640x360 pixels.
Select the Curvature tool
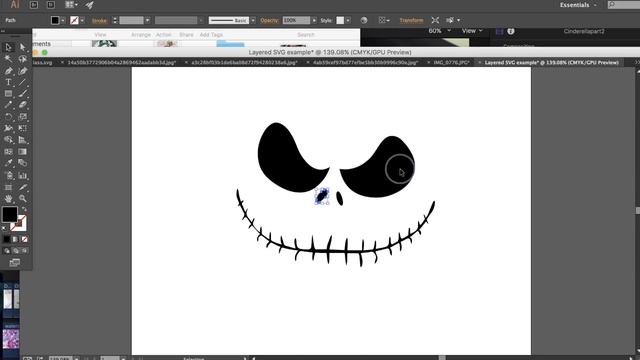tap(23, 71)
